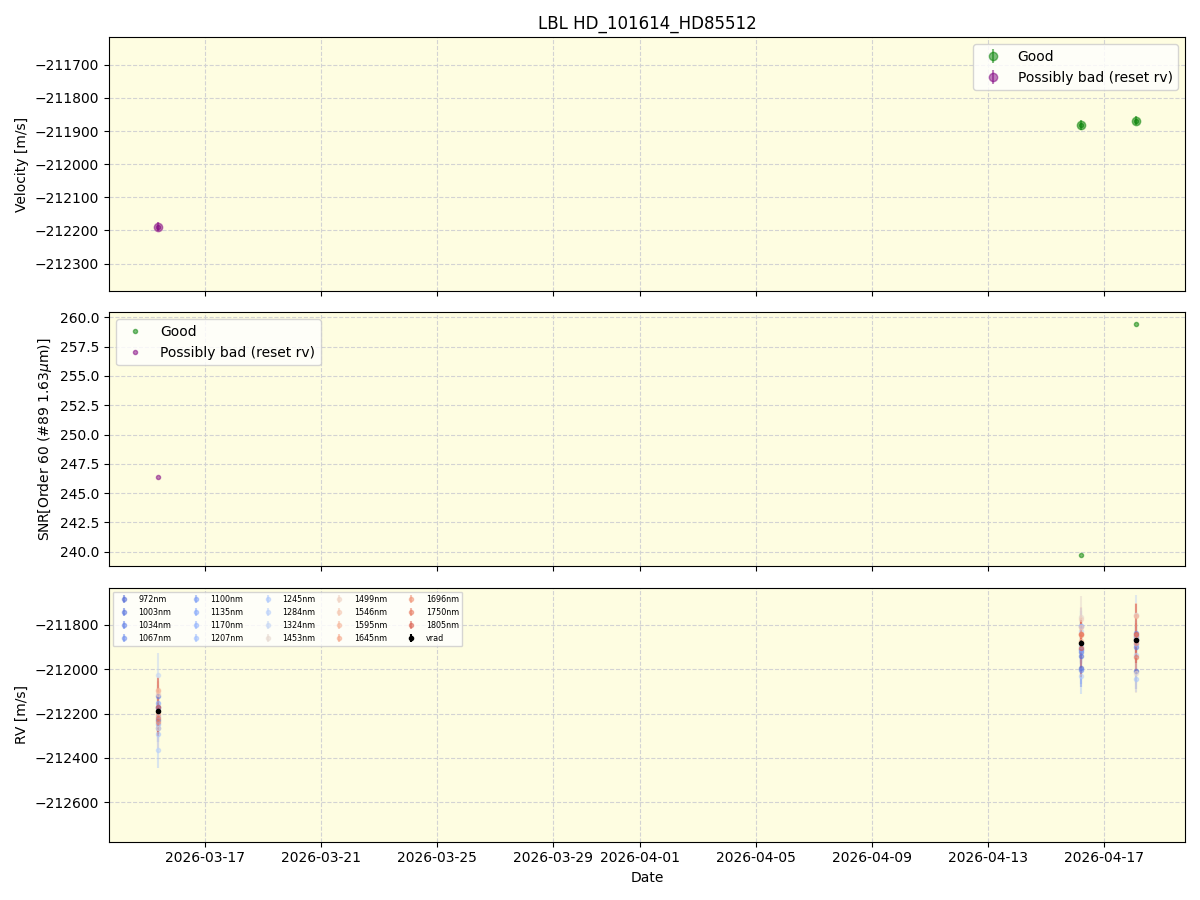This screenshot has height=900, width=1200.
Task: Click the green SNR point near 259.5
Action: 1136,324
